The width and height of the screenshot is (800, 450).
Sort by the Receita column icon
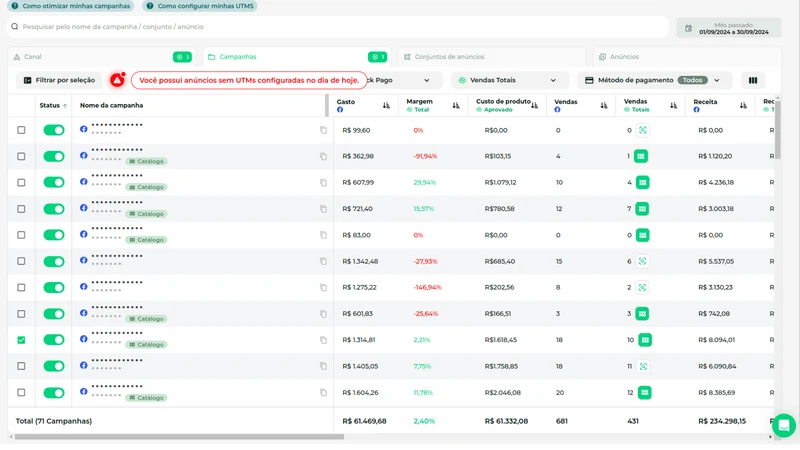pyautogui.click(x=743, y=106)
